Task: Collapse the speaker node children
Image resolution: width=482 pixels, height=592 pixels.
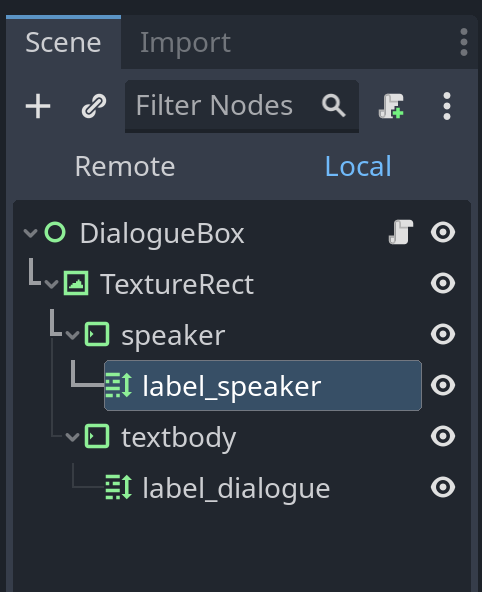Action: [x=72, y=335]
